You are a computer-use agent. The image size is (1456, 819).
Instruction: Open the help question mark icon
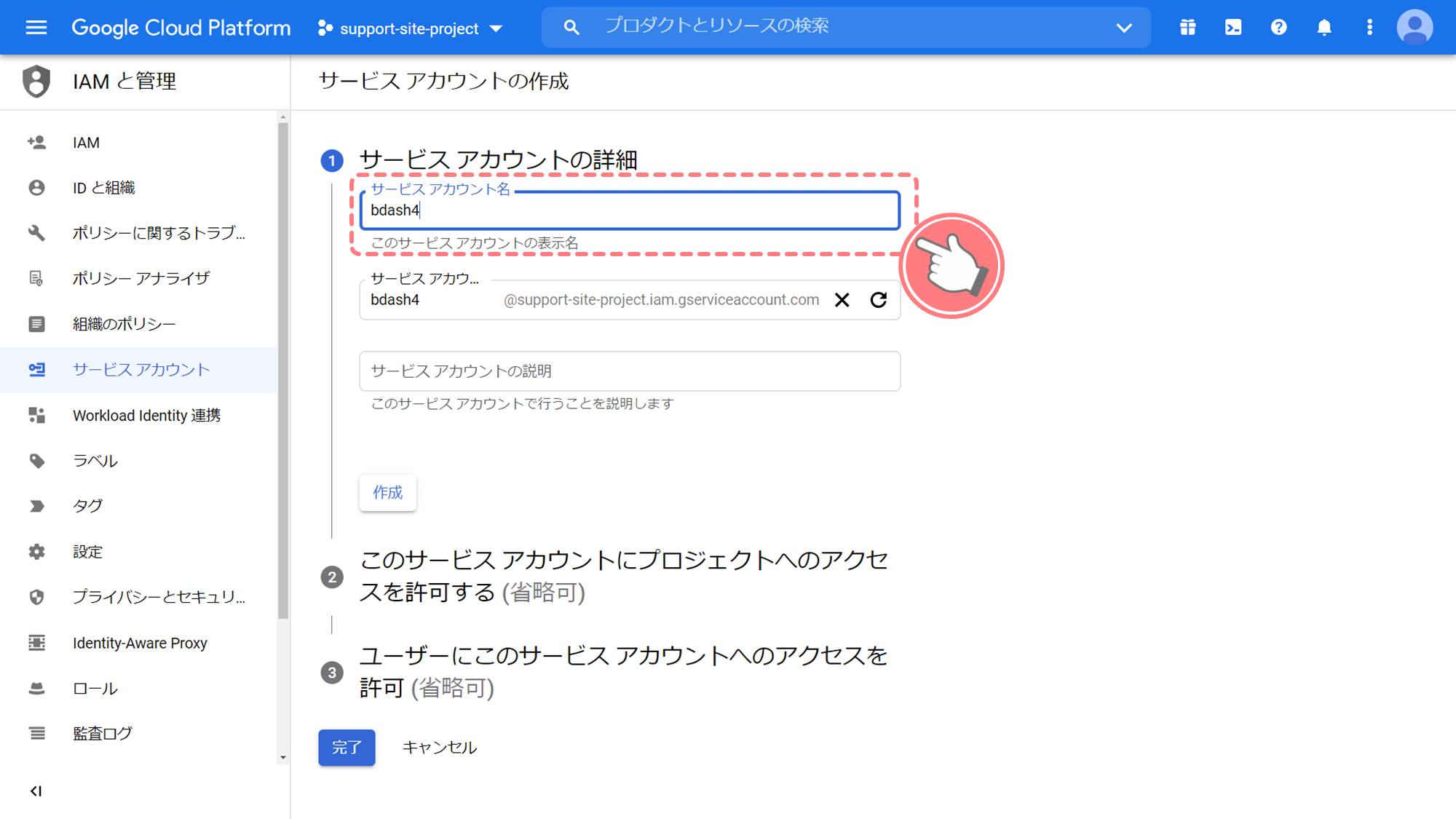[x=1278, y=28]
